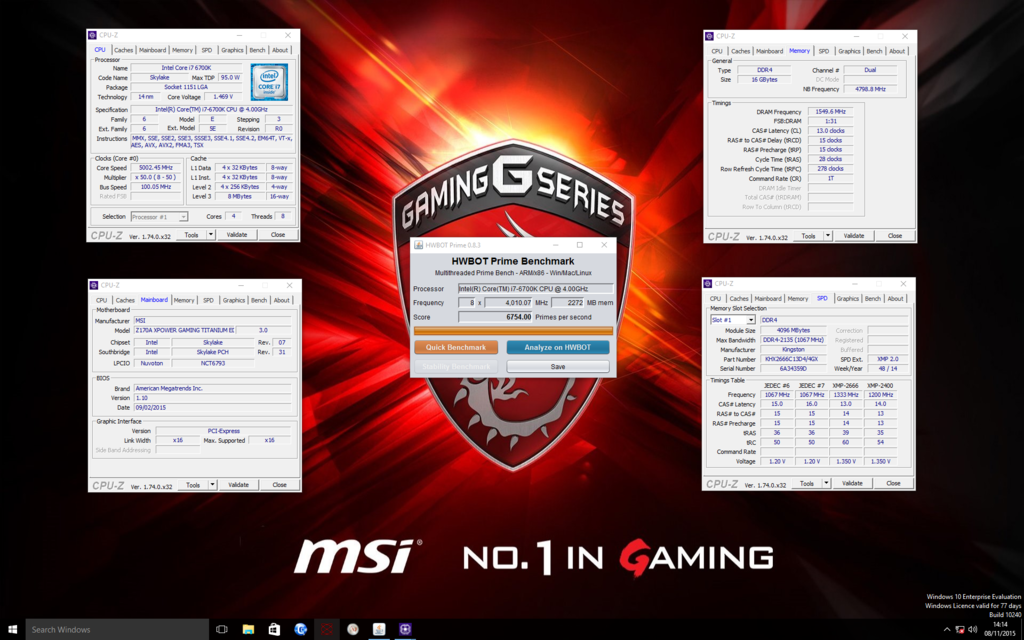Click Validate in the SPD window

[x=852, y=483]
